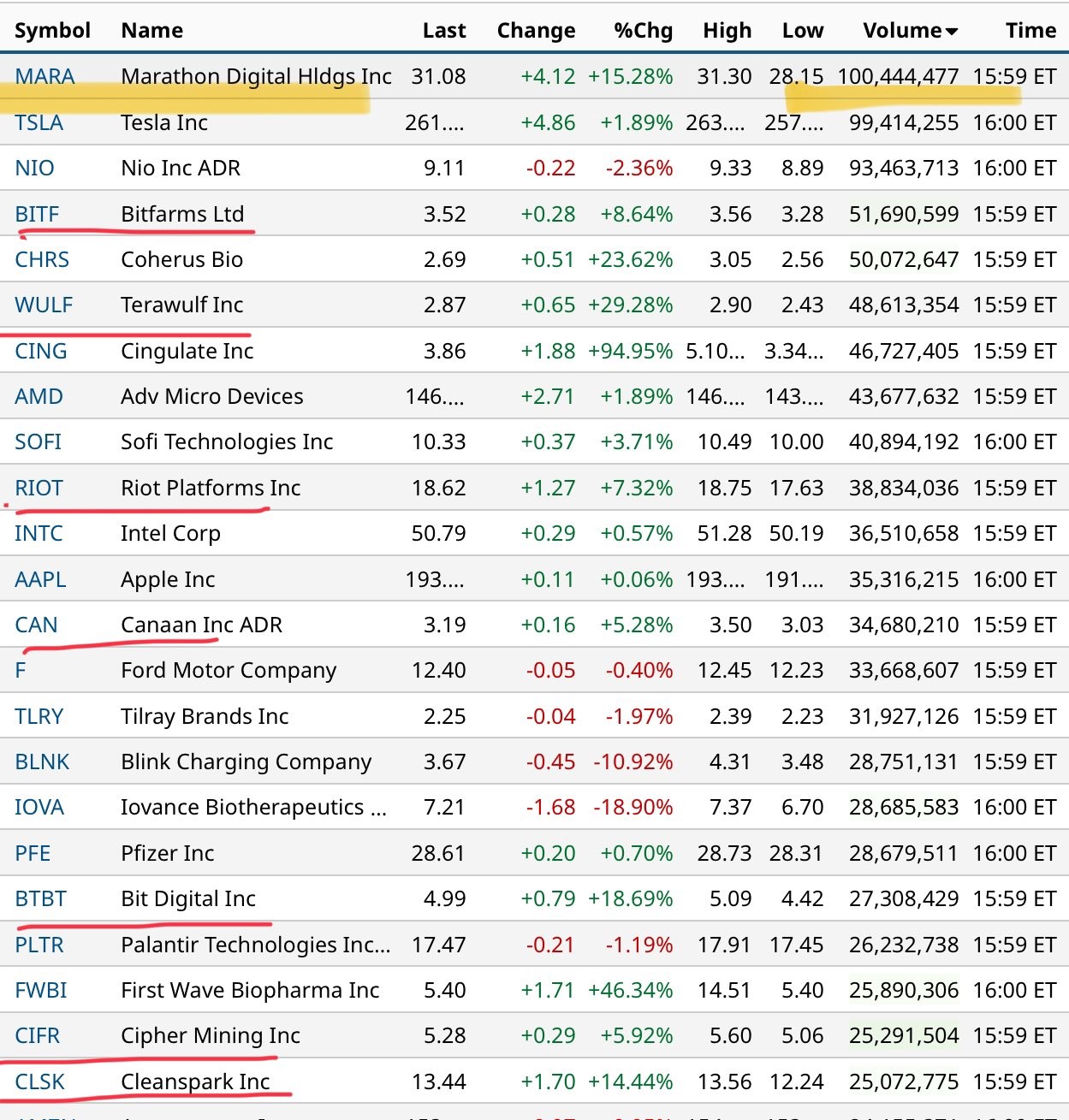Viewport: 1069px width, 1120px height.
Task: Sort by the Low column header
Action: [x=803, y=31]
